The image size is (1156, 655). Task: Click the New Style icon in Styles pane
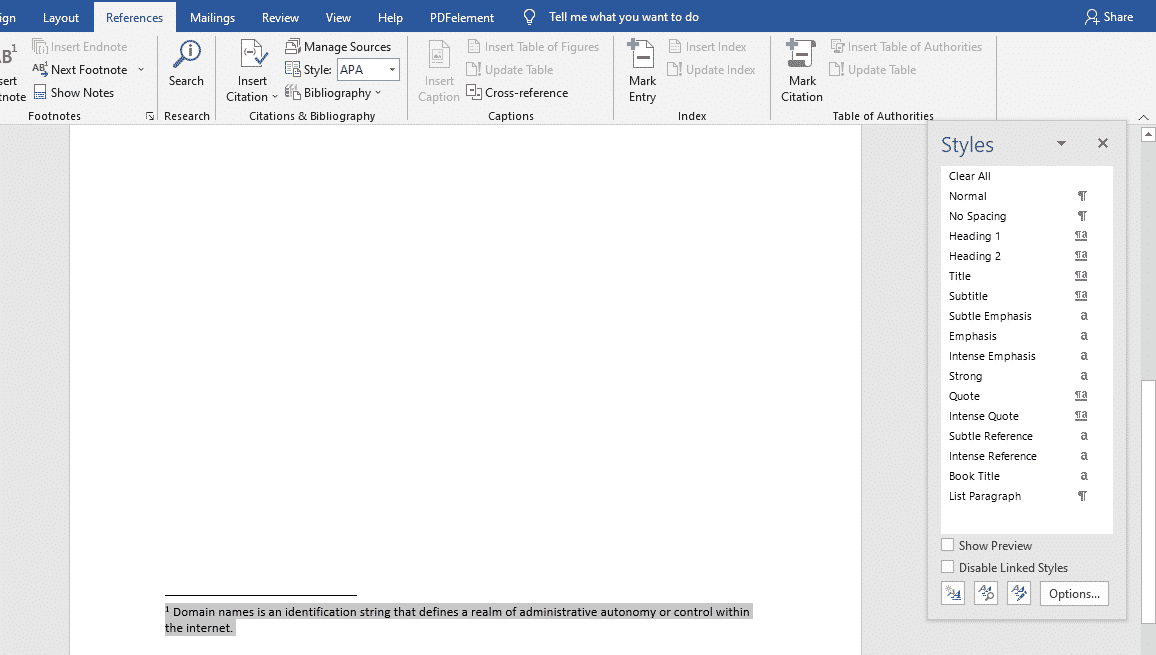pyautogui.click(x=952, y=592)
